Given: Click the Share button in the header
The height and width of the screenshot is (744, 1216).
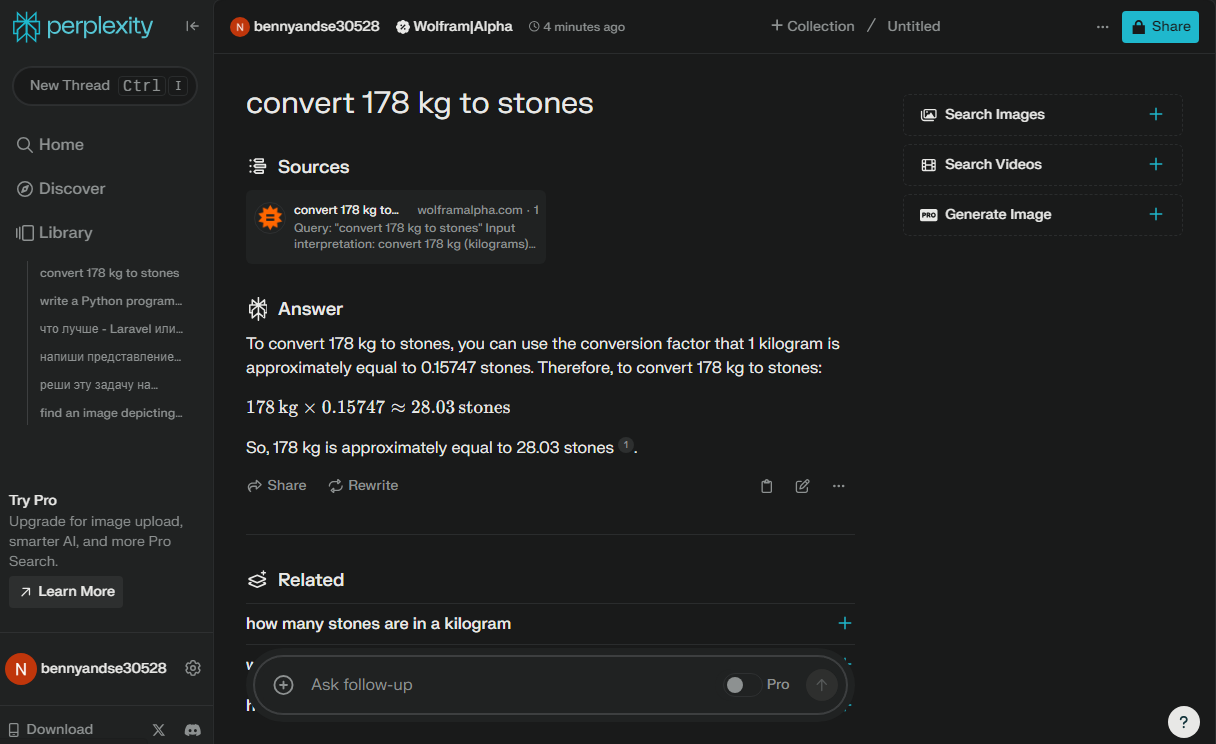Looking at the screenshot, I should 1160,27.
